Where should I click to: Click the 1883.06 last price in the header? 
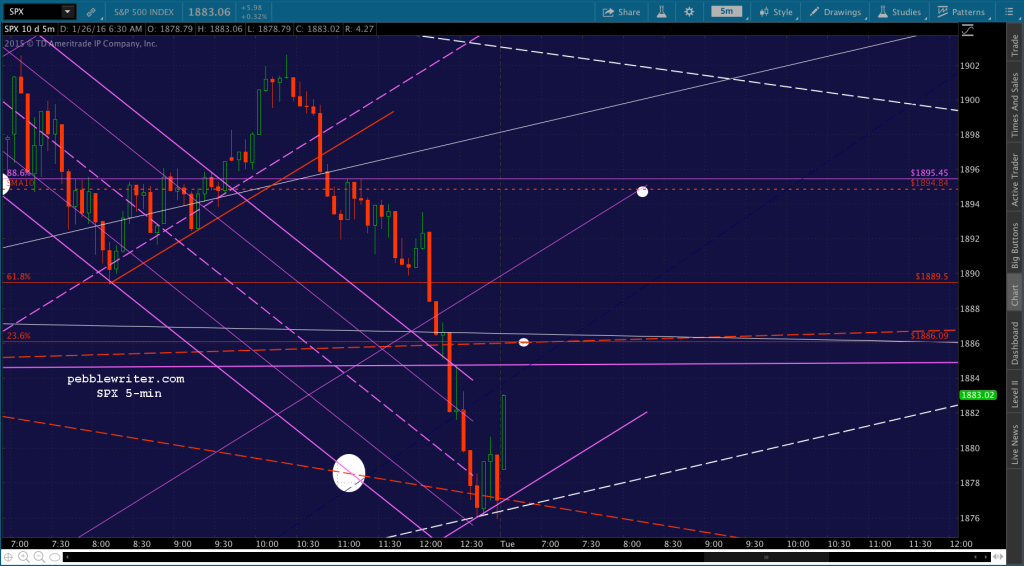pos(210,12)
